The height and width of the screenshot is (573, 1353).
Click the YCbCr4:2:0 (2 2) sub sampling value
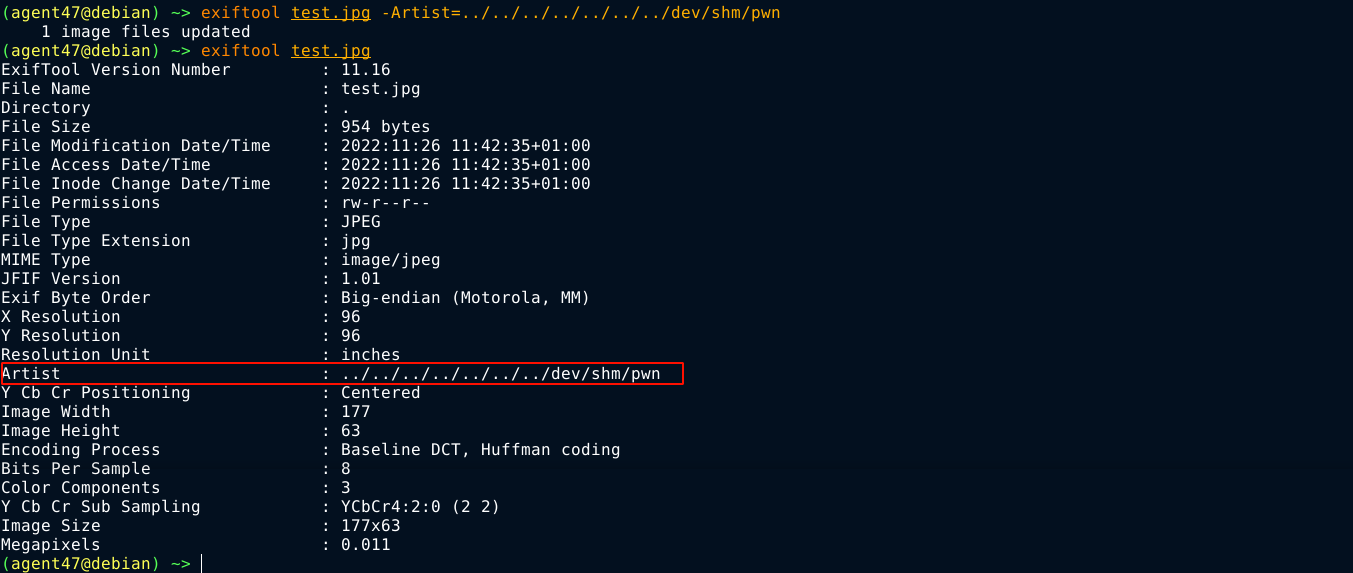[420, 507]
